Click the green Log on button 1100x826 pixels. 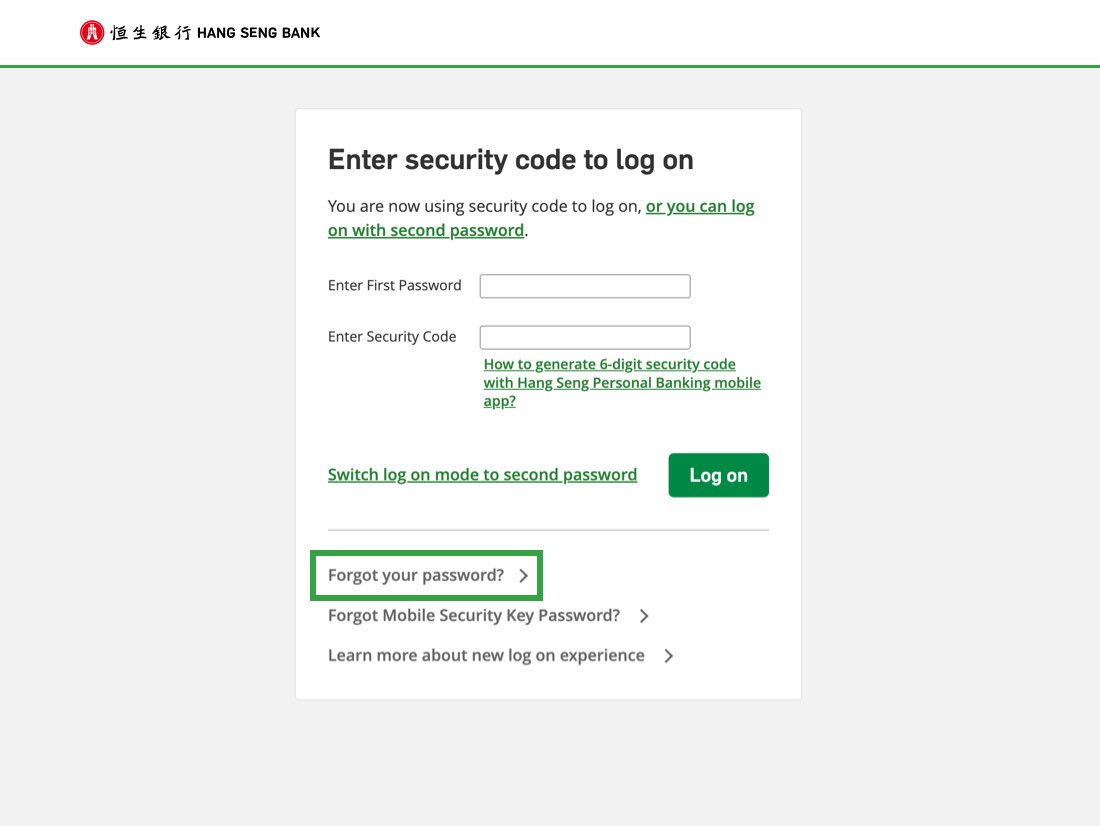pos(718,475)
